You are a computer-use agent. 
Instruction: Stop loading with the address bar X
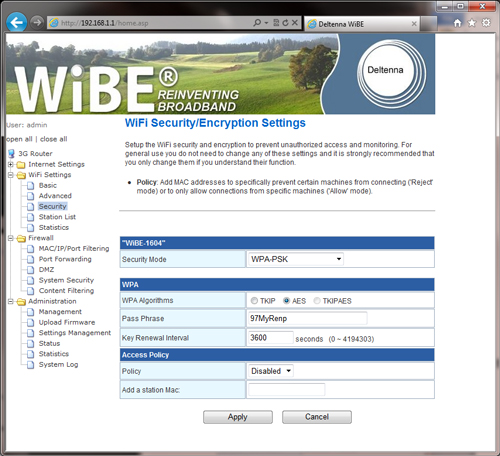point(295,23)
